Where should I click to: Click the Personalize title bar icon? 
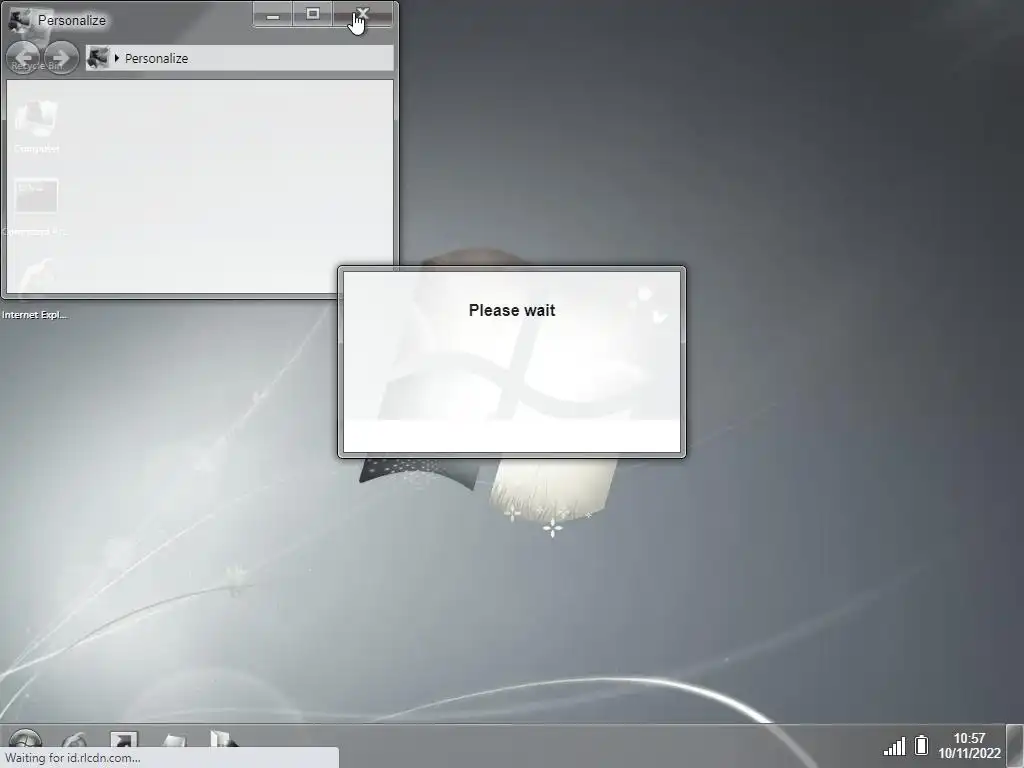(20, 20)
